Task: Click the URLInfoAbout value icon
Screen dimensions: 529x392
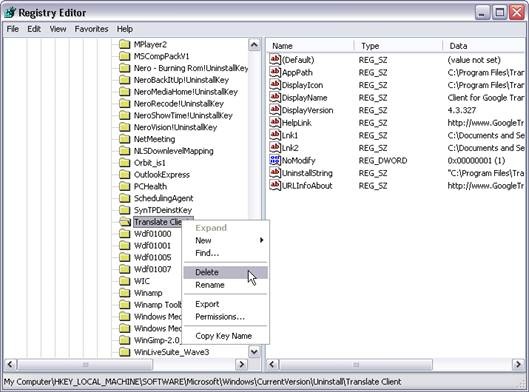Action: click(275, 185)
